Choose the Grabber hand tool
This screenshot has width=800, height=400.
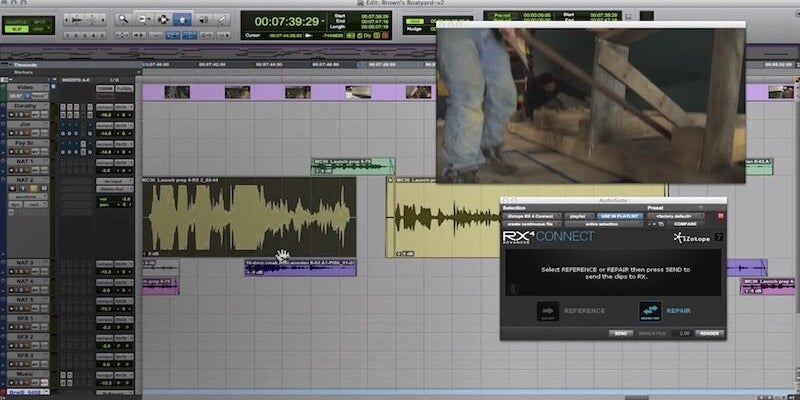[x=181, y=18]
